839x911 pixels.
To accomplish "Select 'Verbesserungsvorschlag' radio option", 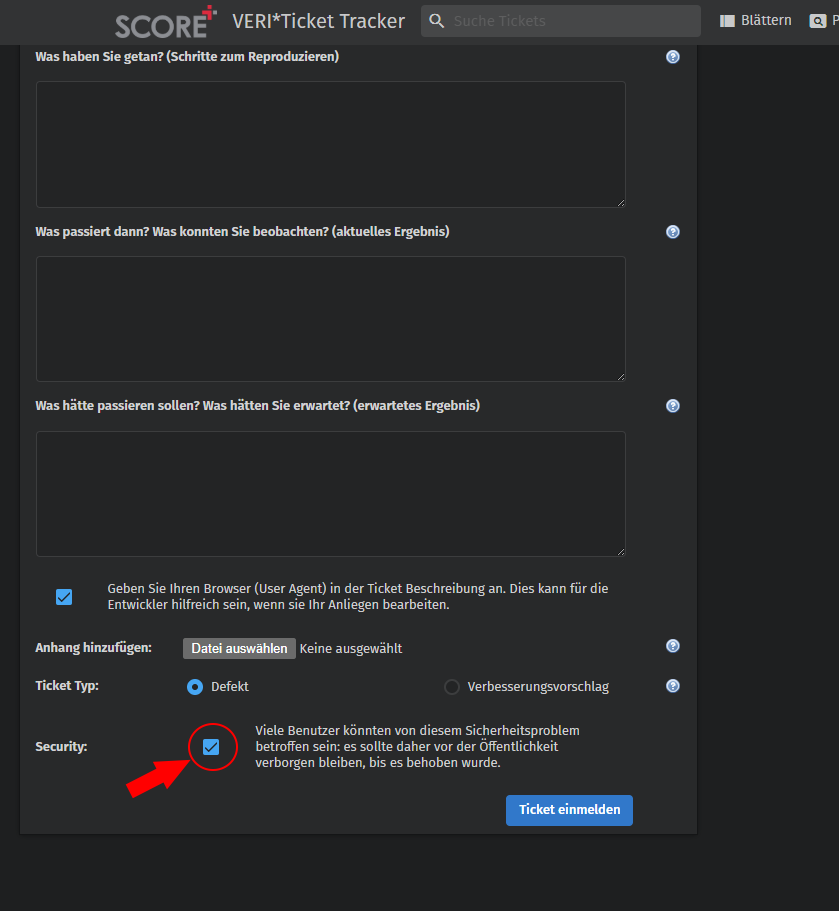I will point(452,687).
